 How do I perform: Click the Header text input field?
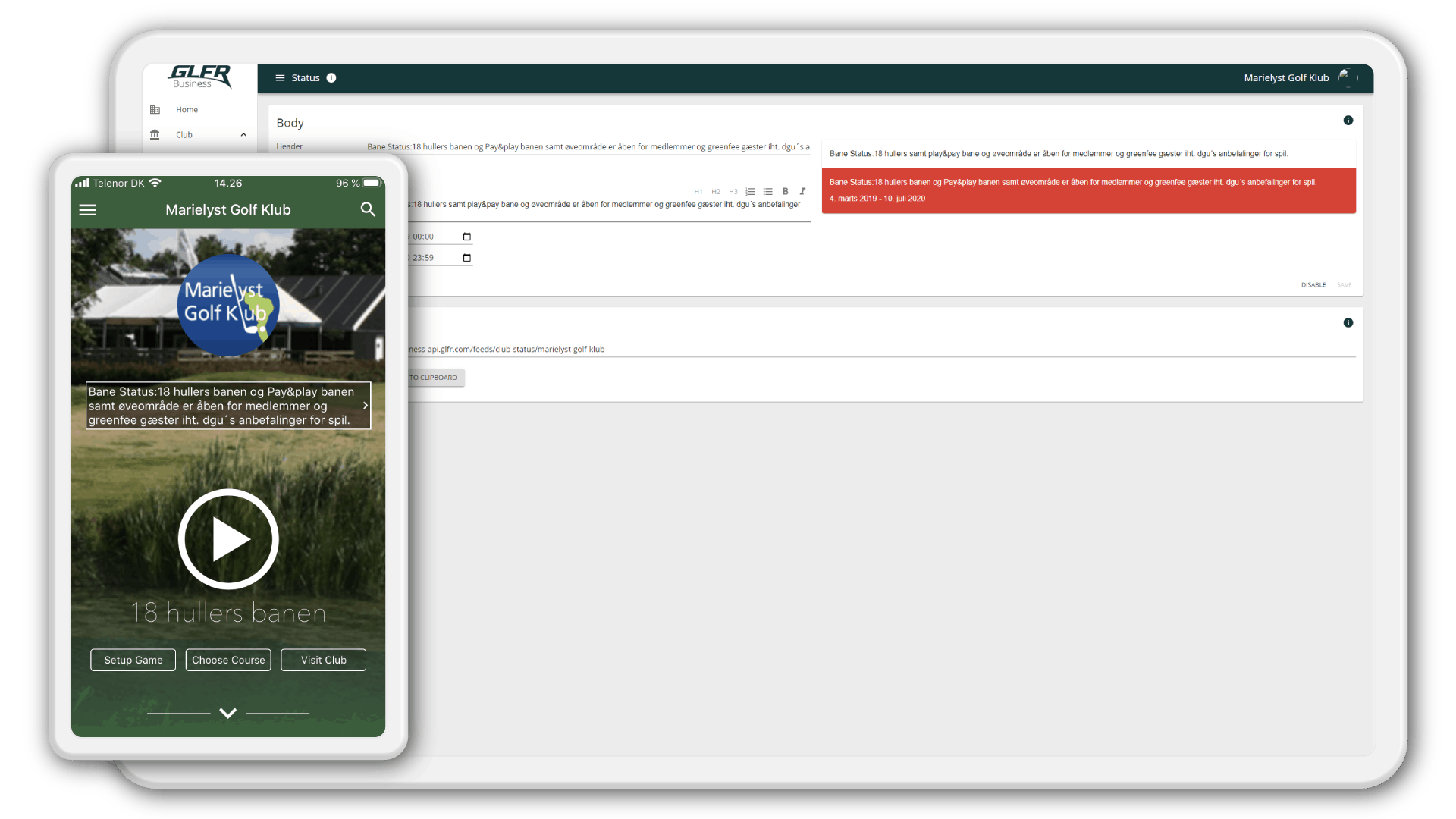point(588,147)
